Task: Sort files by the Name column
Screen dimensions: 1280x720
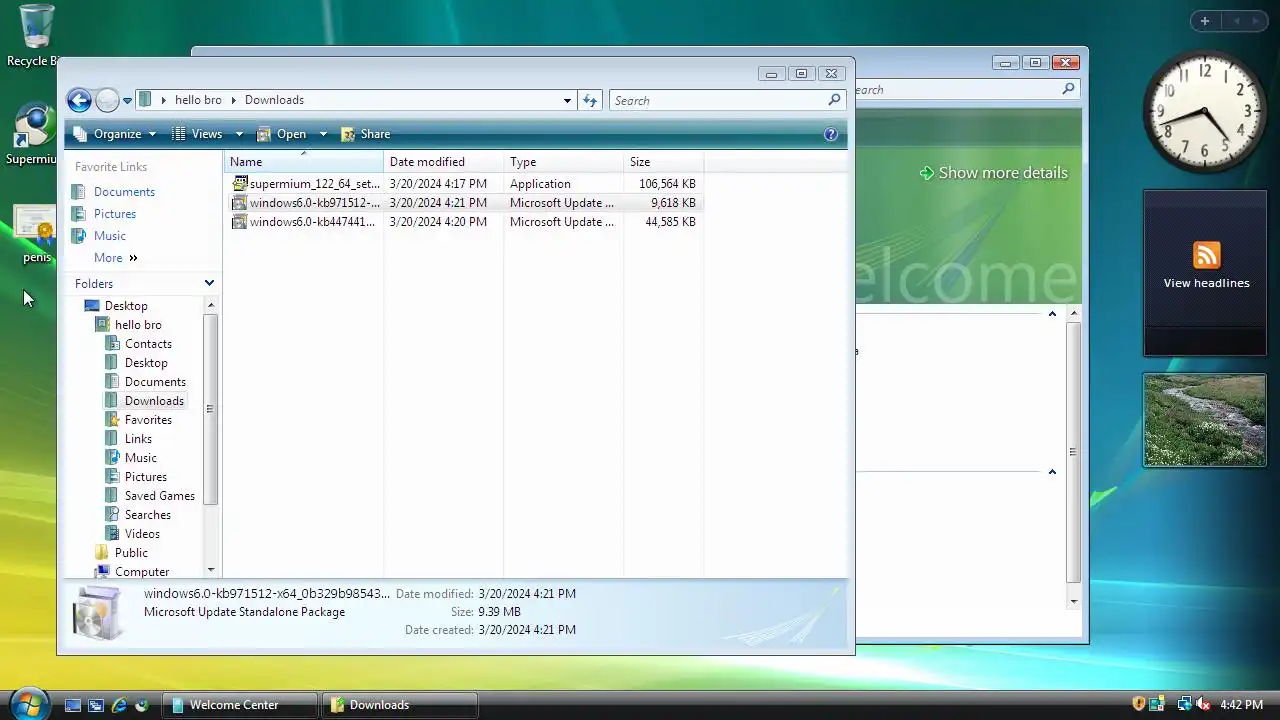Action: [303, 162]
